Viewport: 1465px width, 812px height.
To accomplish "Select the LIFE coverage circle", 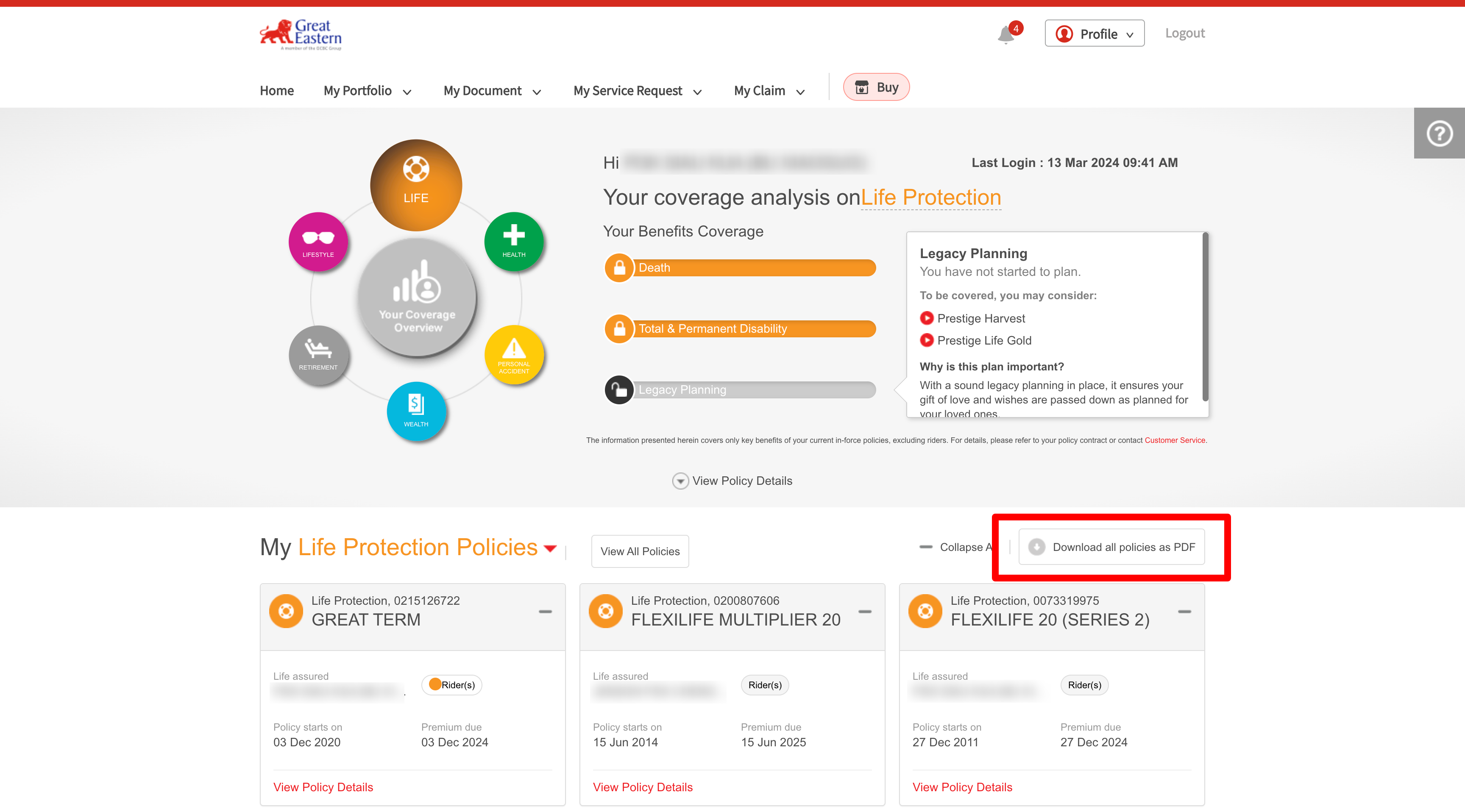I will tap(416, 185).
